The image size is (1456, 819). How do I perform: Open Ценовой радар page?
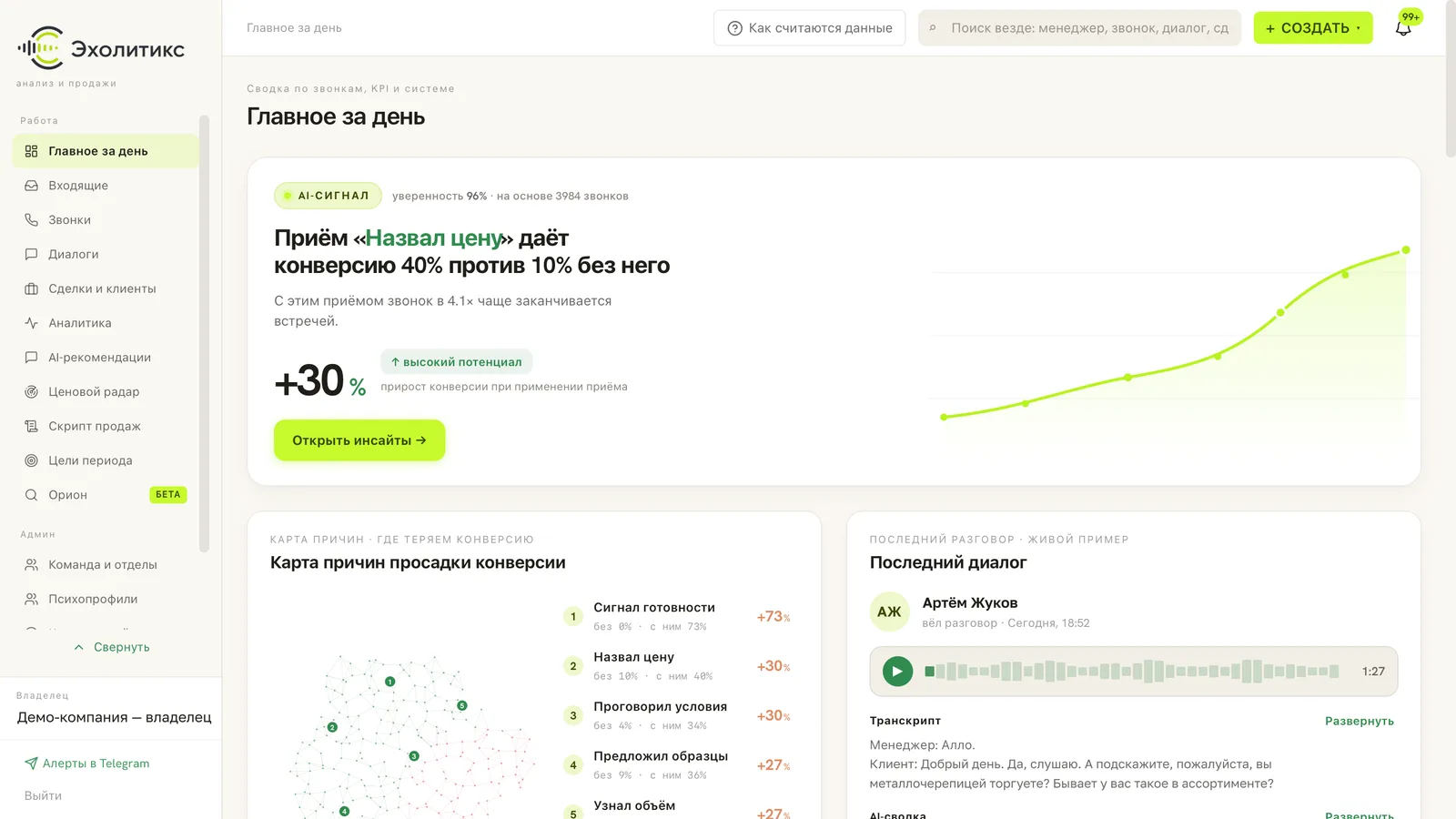(x=106, y=392)
